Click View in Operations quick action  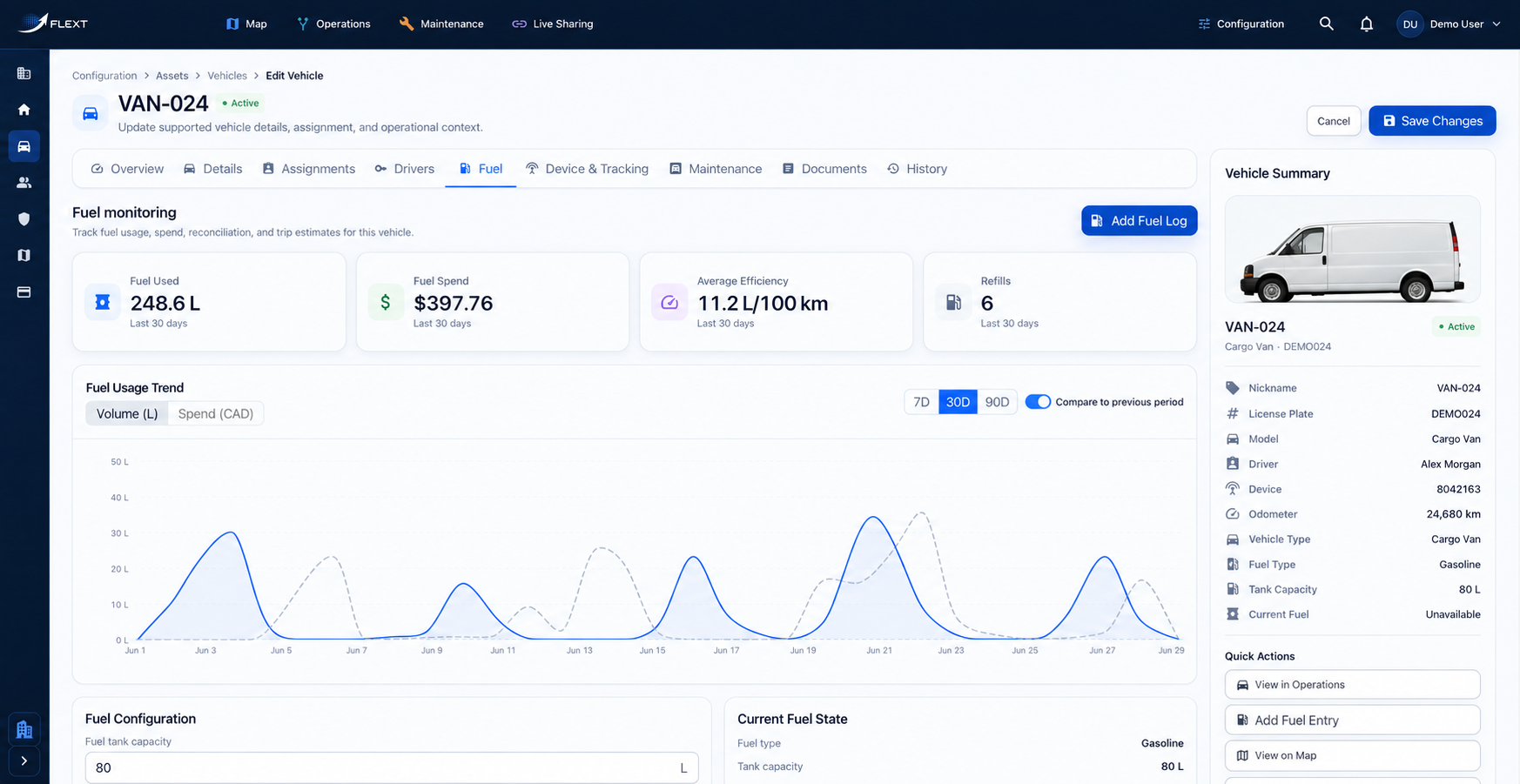coord(1352,685)
